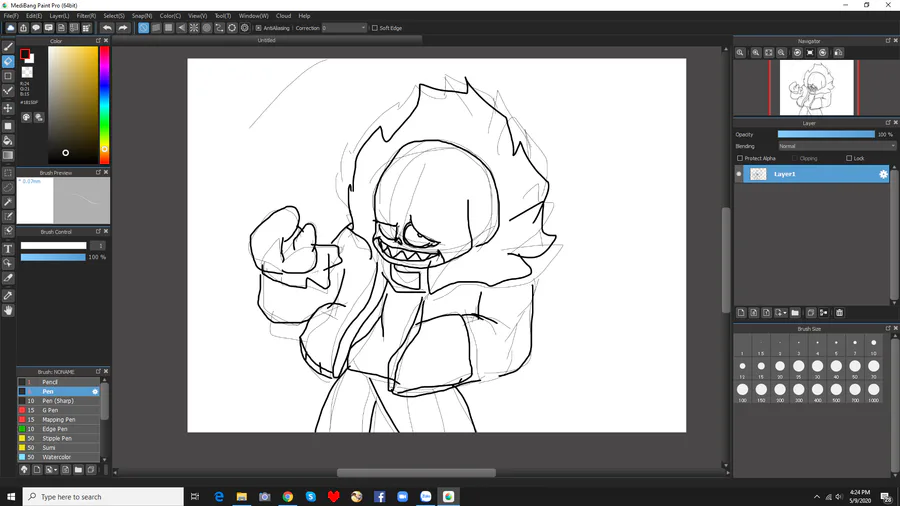Enable Protect Alpha checkbox
The height and width of the screenshot is (506, 900).
pyautogui.click(x=740, y=158)
